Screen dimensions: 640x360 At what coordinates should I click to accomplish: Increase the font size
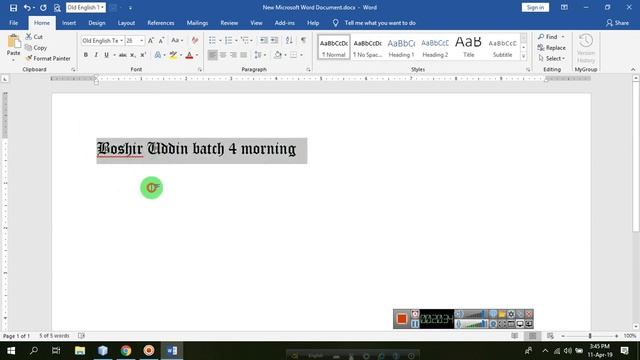pos(151,40)
